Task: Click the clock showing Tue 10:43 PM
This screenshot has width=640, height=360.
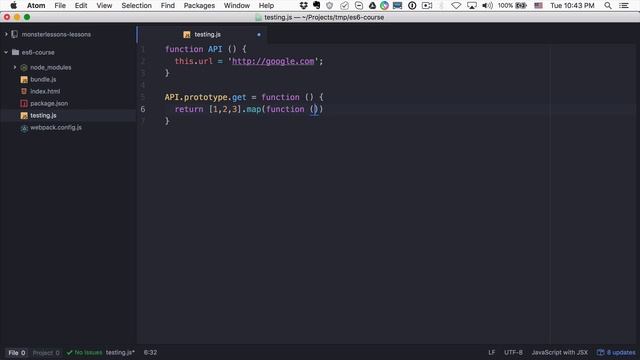Action: click(x=572, y=5)
